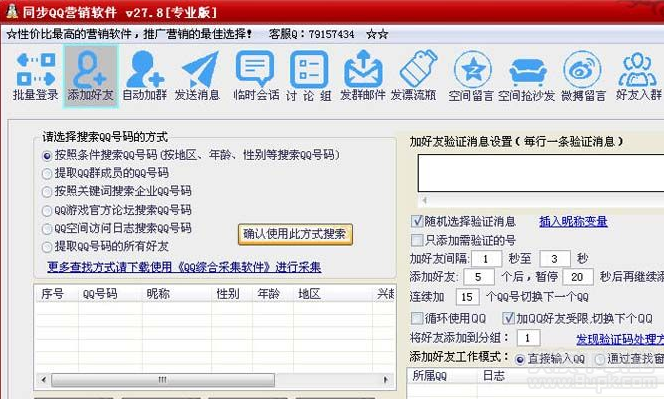Click the interval maximum seconds field showing 3
Image resolution: width=664 pixels, height=399 pixels.
[x=554, y=258]
